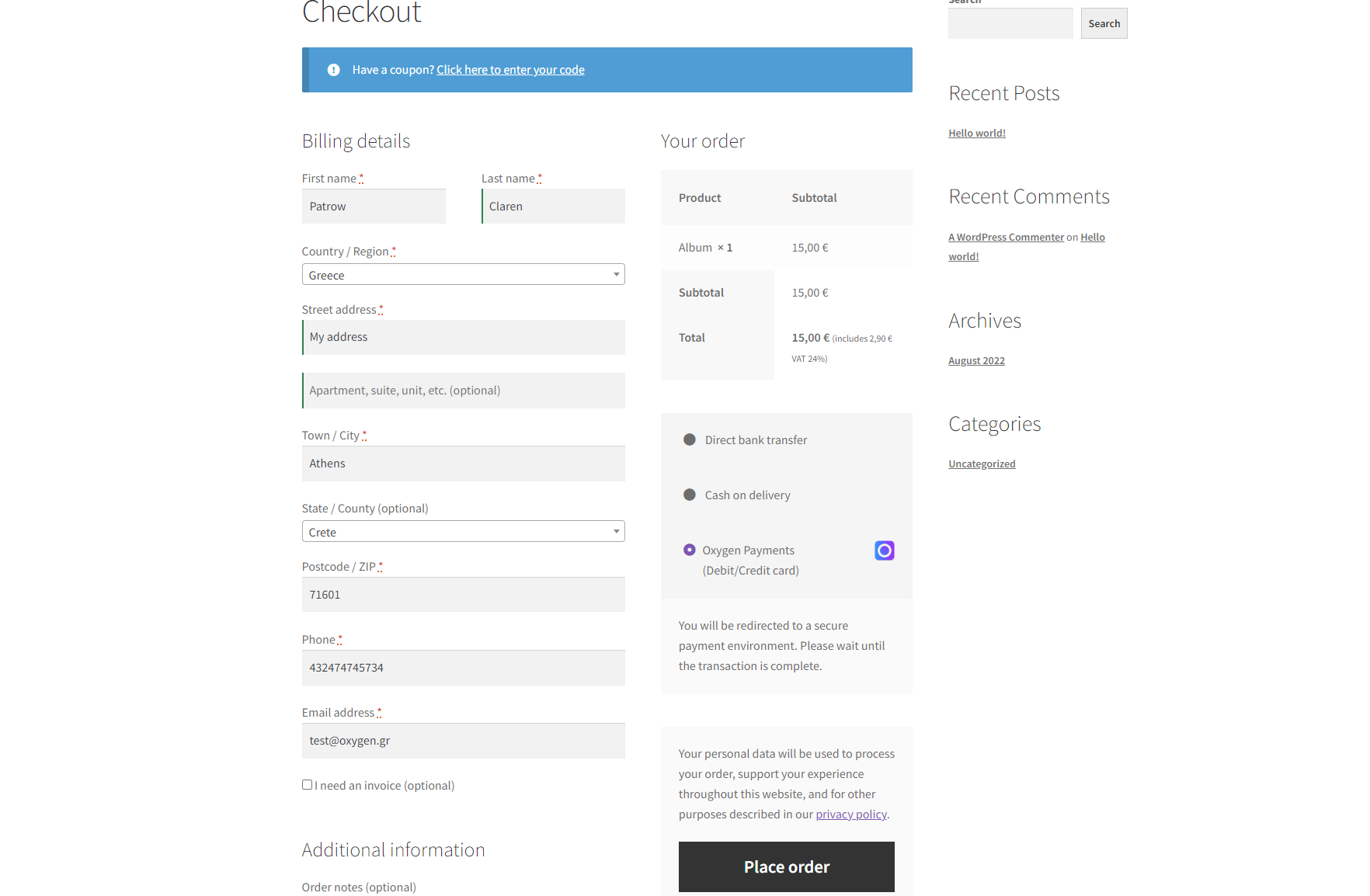Open the coupon code entry link

(510, 70)
